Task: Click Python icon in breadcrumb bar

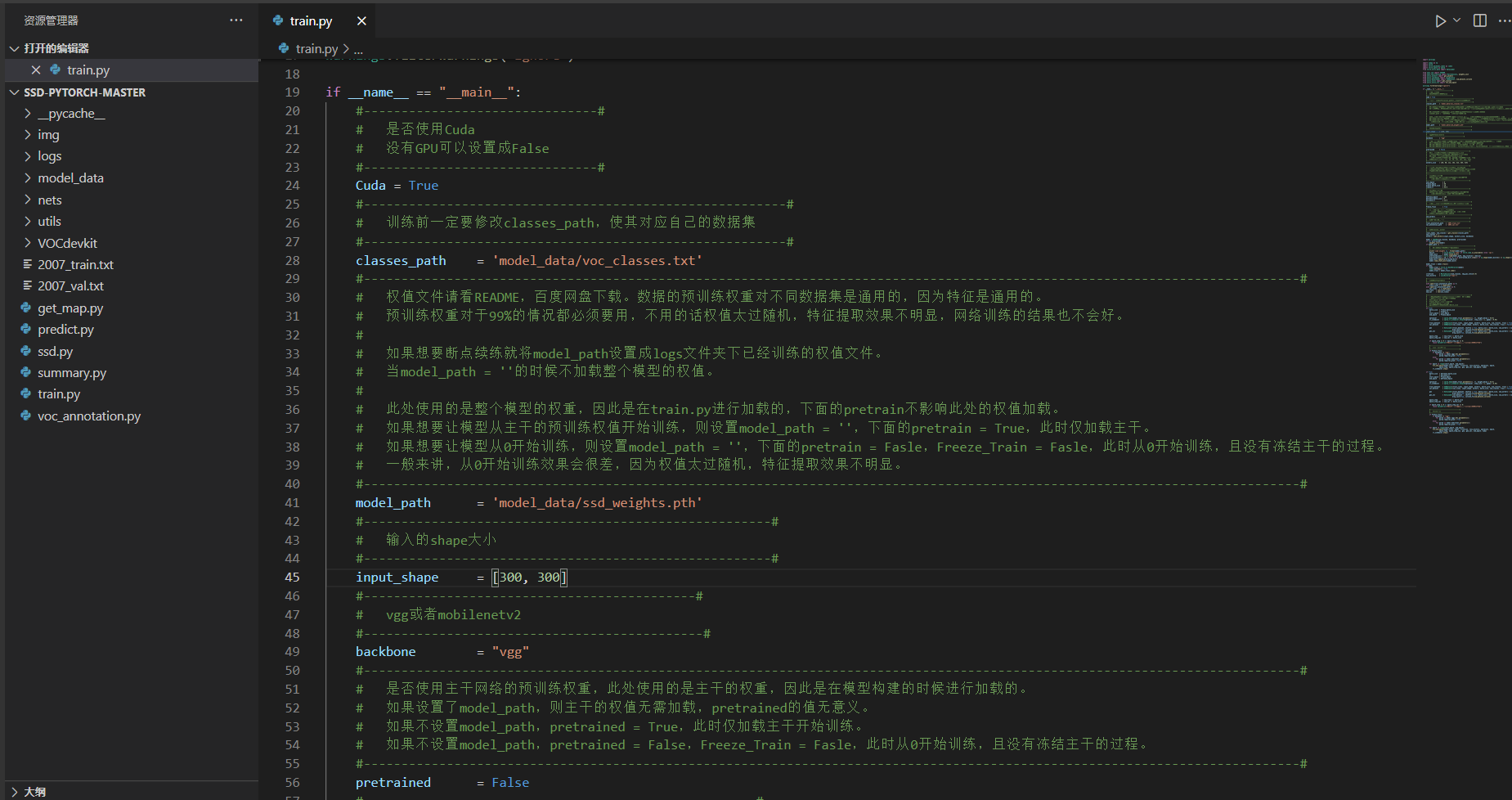Action: [x=284, y=49]
